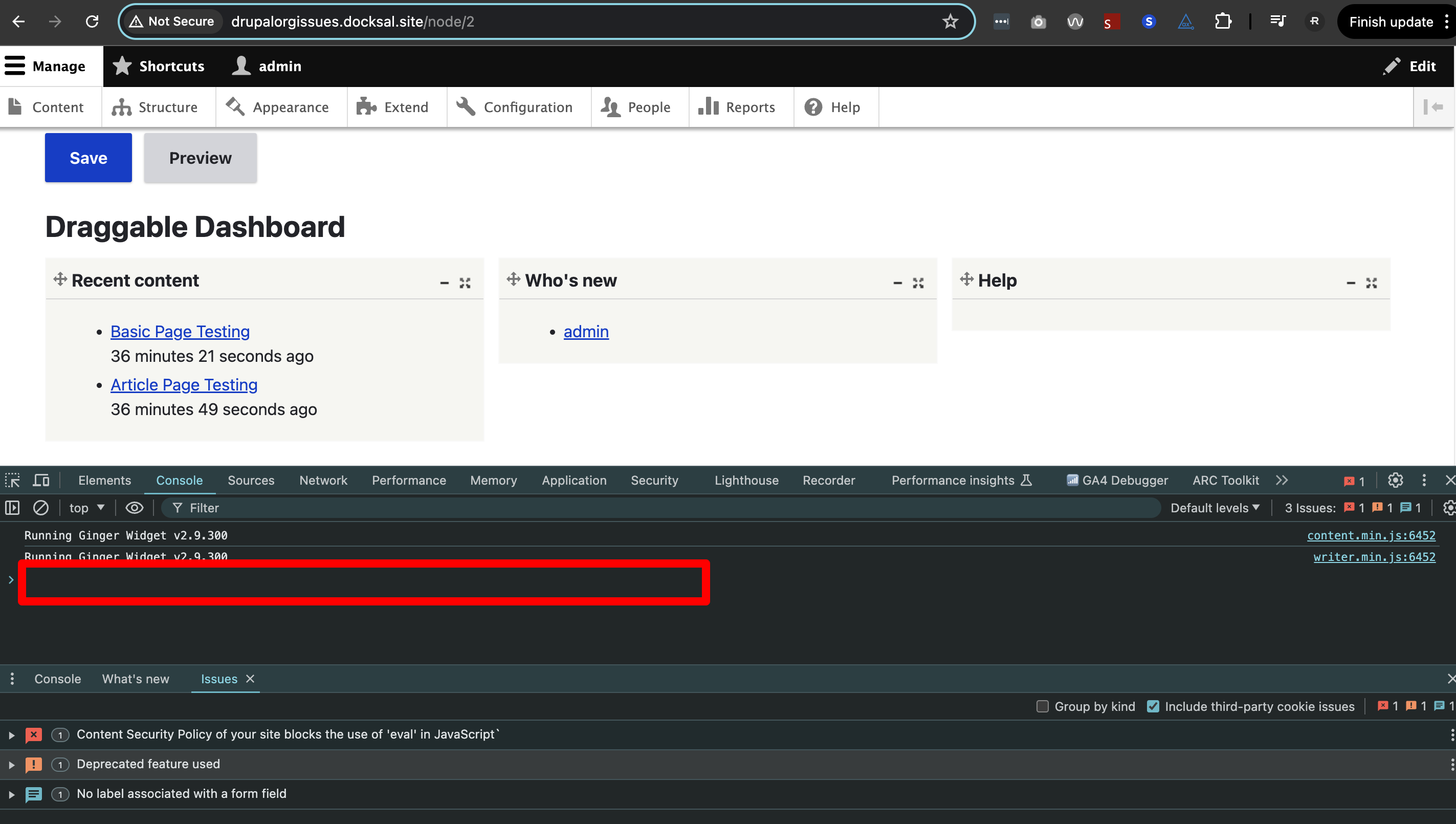Uncheck Include third-party cookie issues
The width and height of the screenshot is (1456, 824).
(1152, 706)
